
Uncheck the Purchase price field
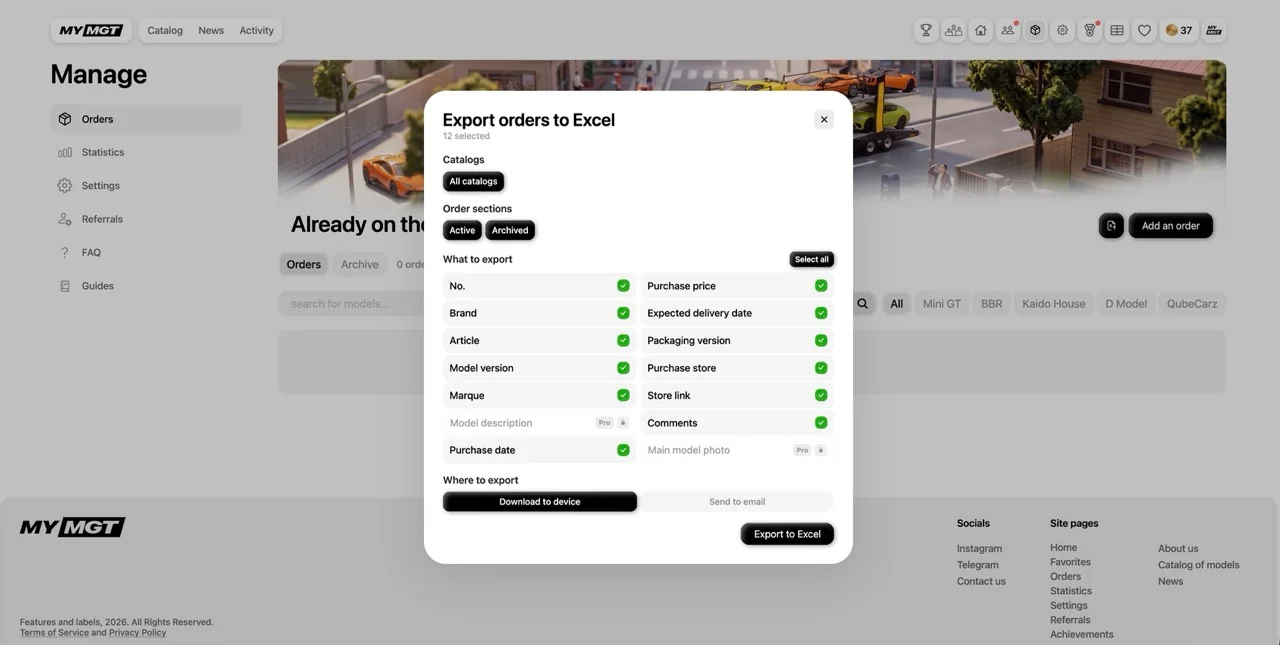click(x=821, y=286)
